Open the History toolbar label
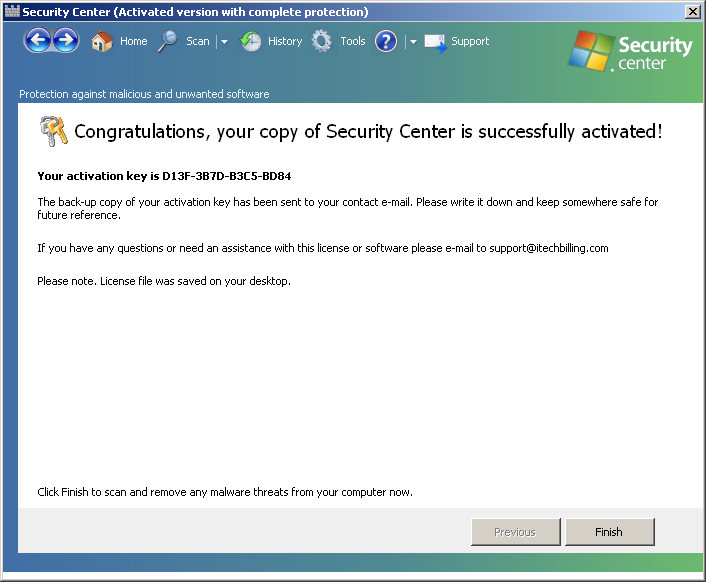Screen dimensions: 706x582 [285, 41]
